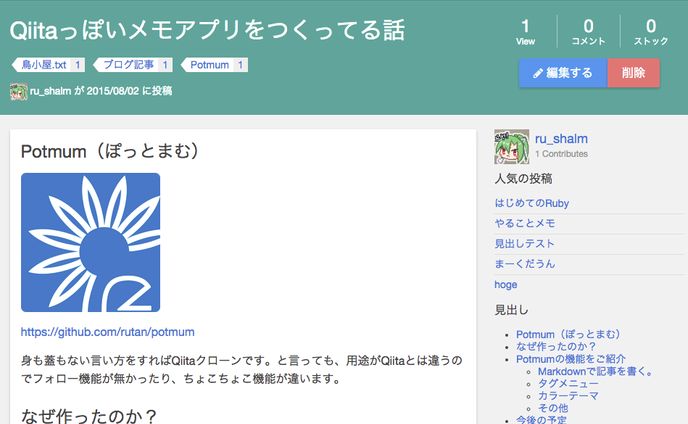Click the red 削除 delete button
Viewport: 688px width, 424px height.
click(x=634, y=73)
